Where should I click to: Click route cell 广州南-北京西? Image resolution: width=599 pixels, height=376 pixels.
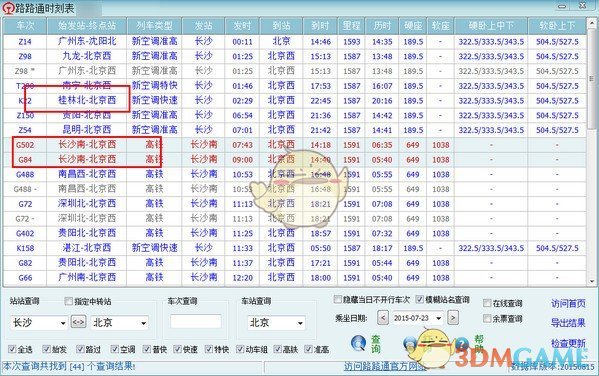87,277
